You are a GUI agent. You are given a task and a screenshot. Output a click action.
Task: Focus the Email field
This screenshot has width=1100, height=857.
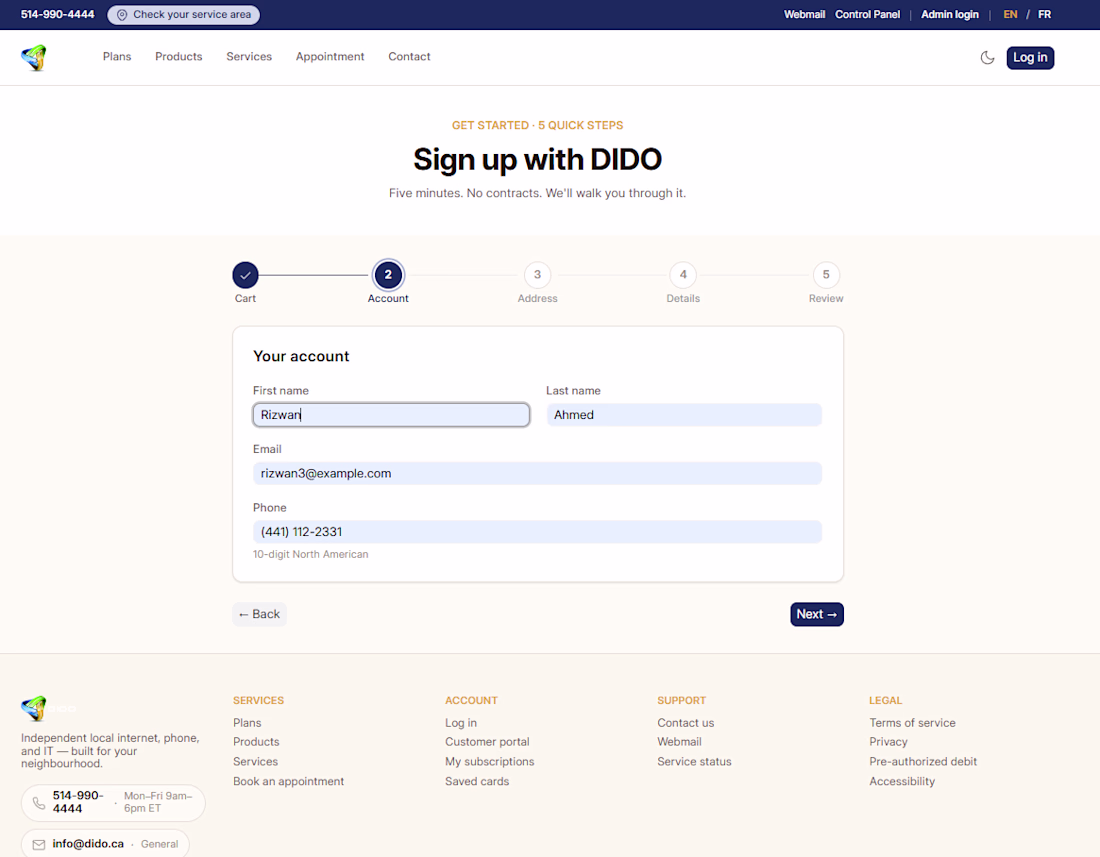pyautogui.click(x=537, y=473)
